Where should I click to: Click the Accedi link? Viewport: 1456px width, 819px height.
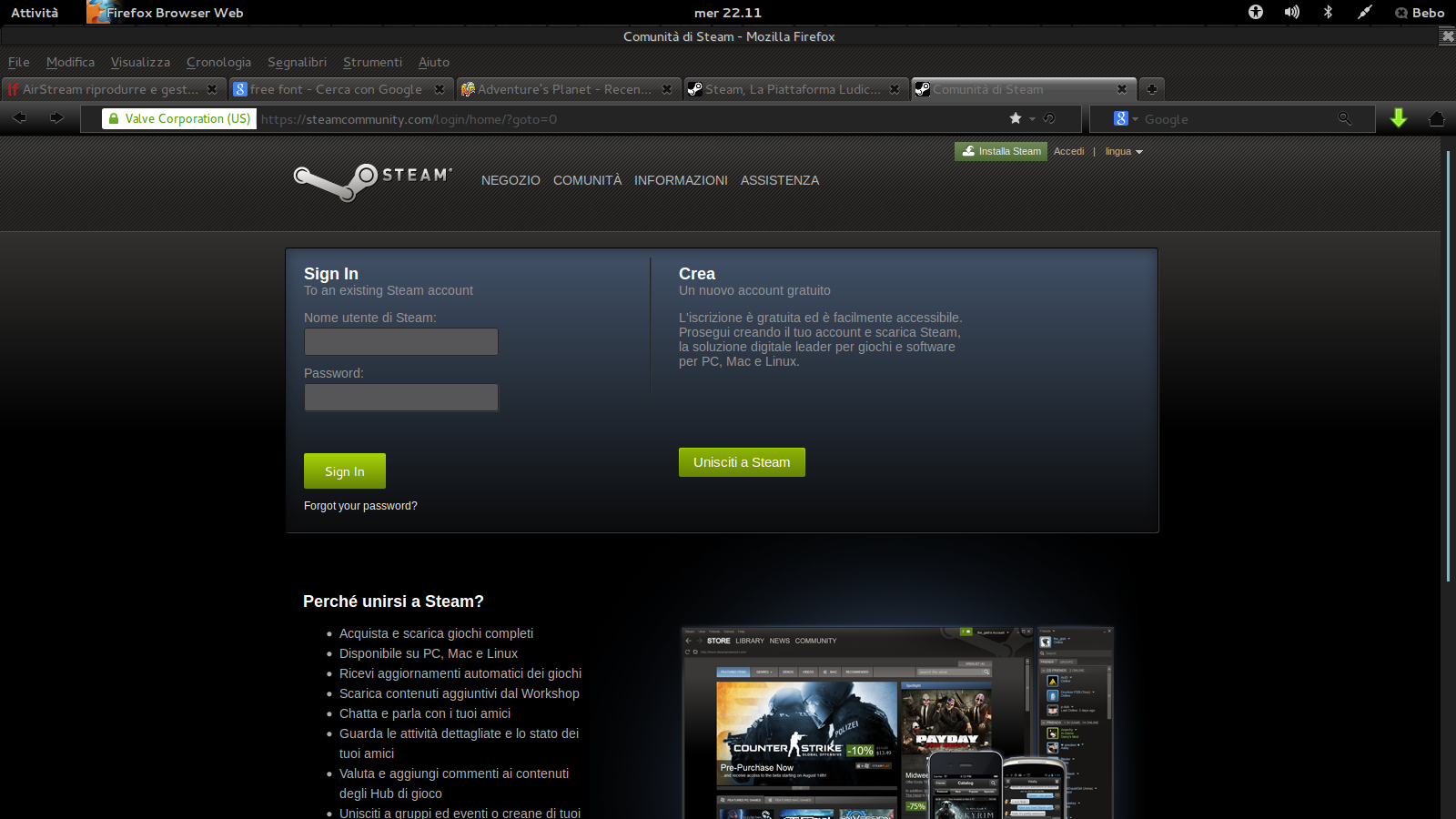(1068, 151)
